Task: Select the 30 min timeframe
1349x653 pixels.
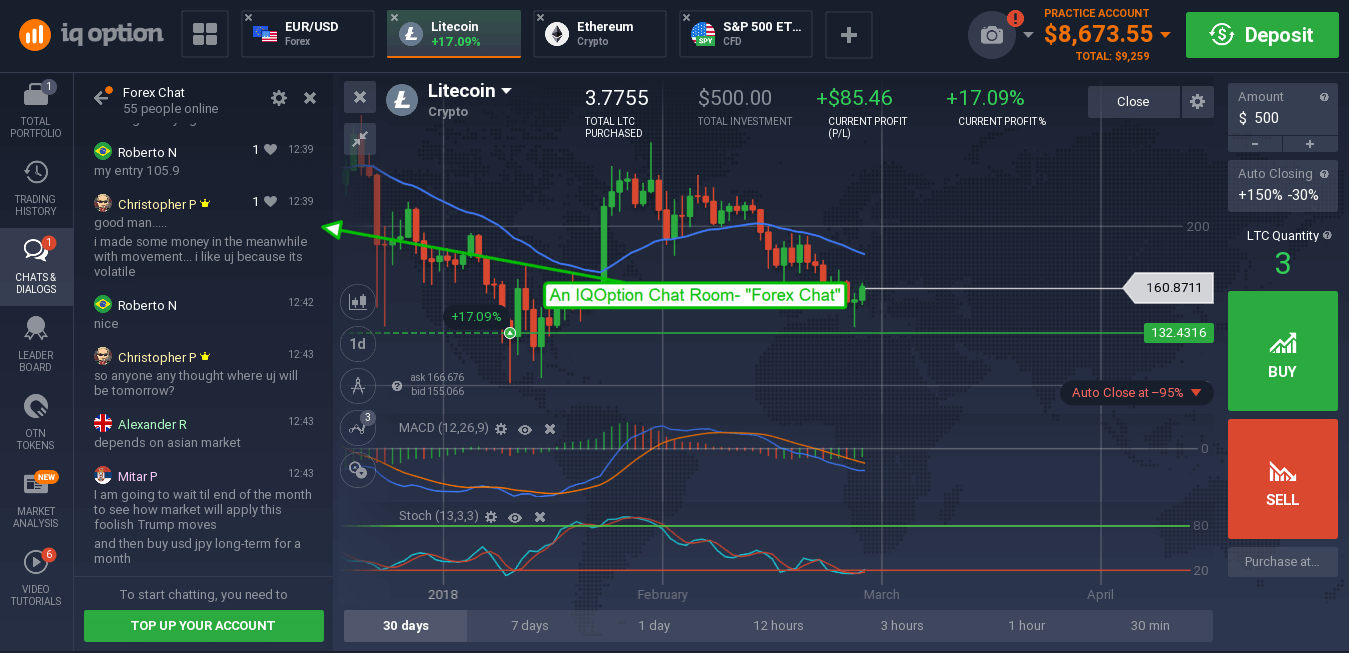Action: pyautogui.click(x=1150, y=626)
